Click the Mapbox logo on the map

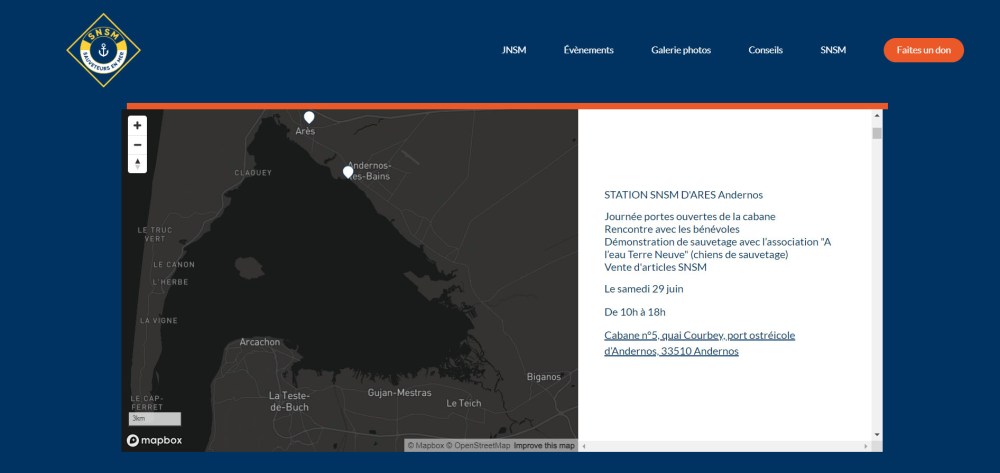153,440
